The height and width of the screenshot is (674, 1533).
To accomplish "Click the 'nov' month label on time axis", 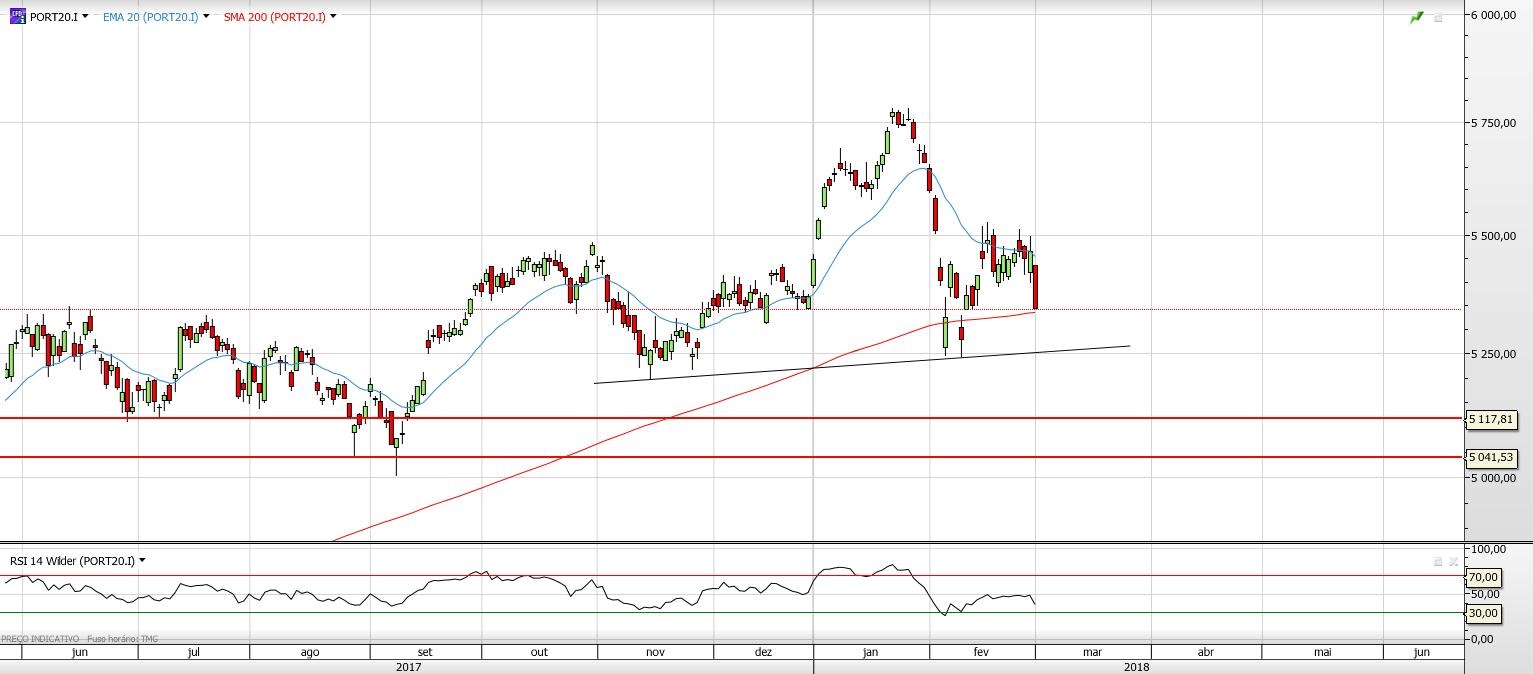I will [655, 652].
